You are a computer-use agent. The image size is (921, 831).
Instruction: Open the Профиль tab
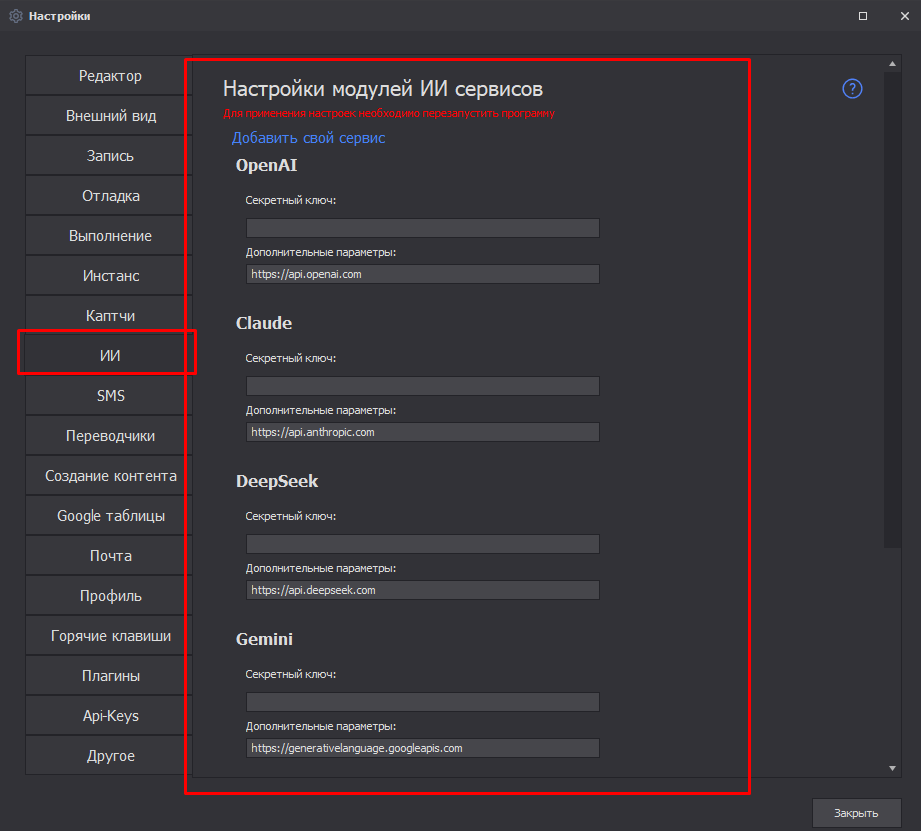[109, 596]
